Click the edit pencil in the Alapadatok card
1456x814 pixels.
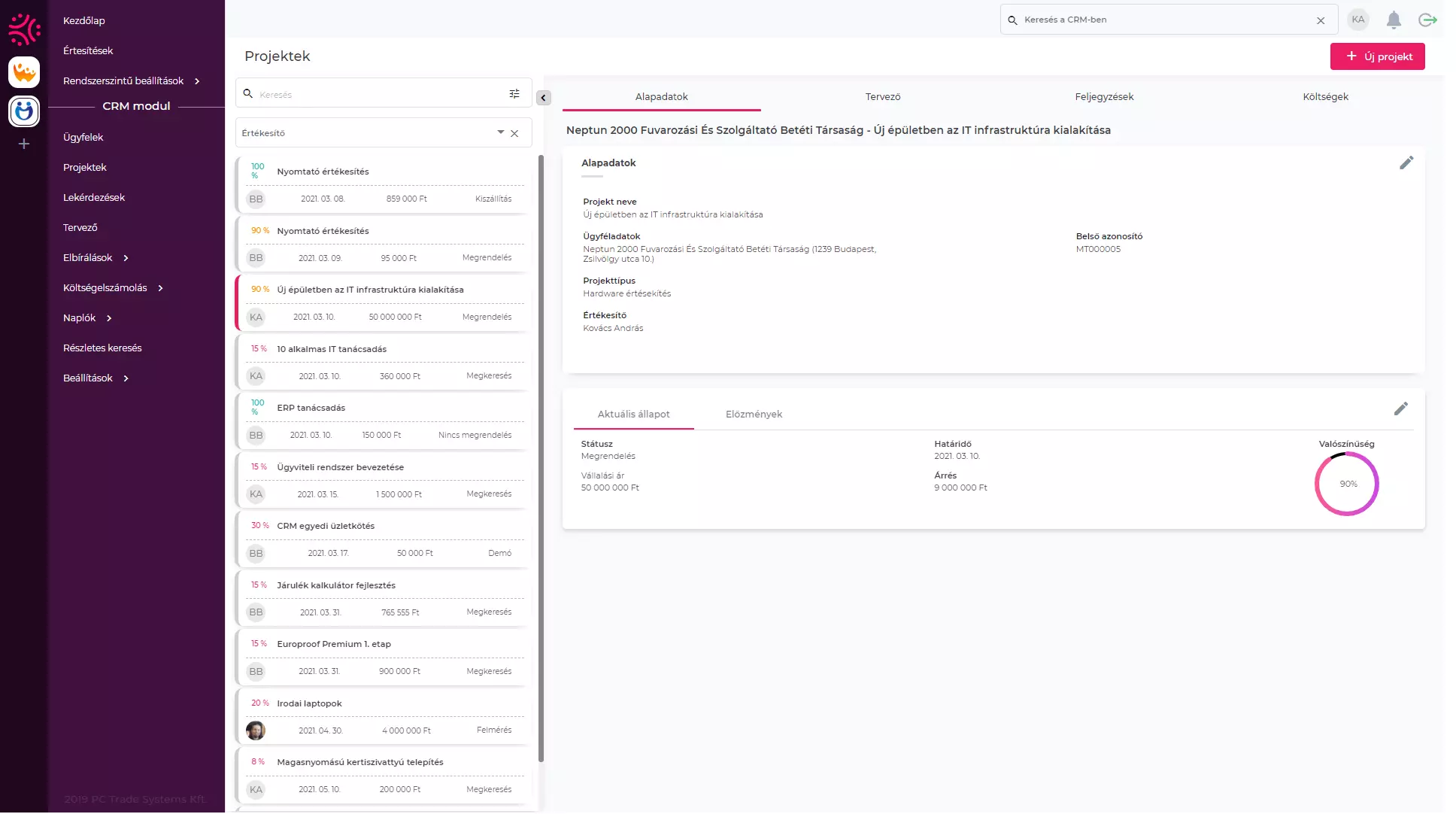[x=1406, y=163]
